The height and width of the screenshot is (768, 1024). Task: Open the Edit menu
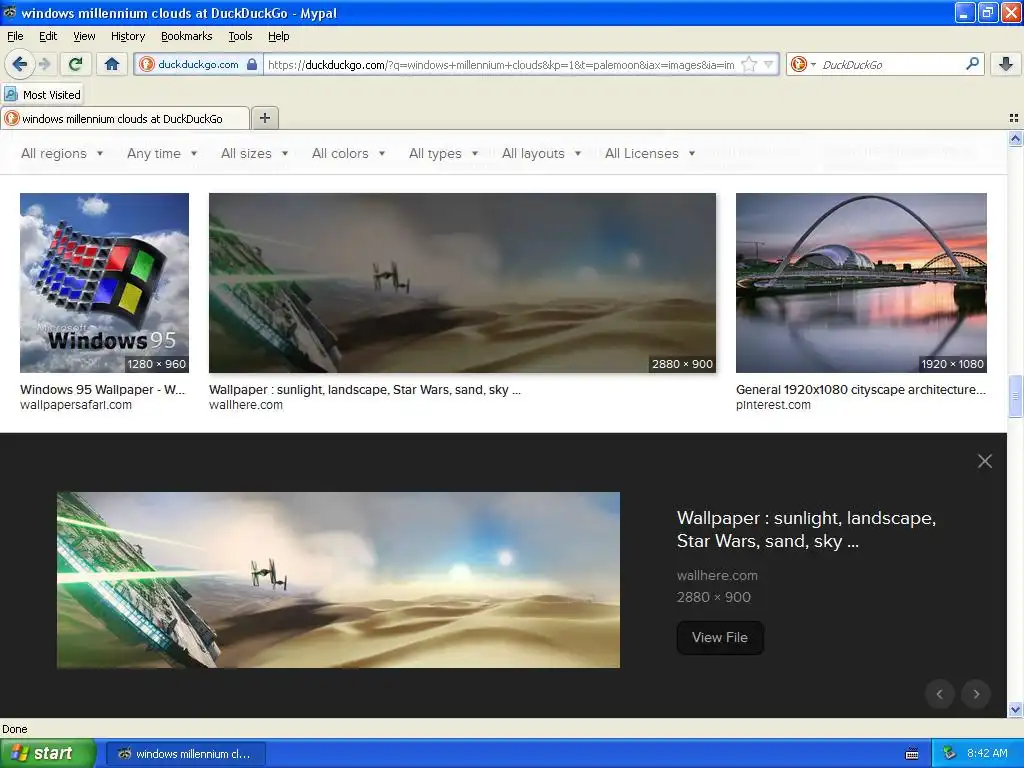point(48,36)
